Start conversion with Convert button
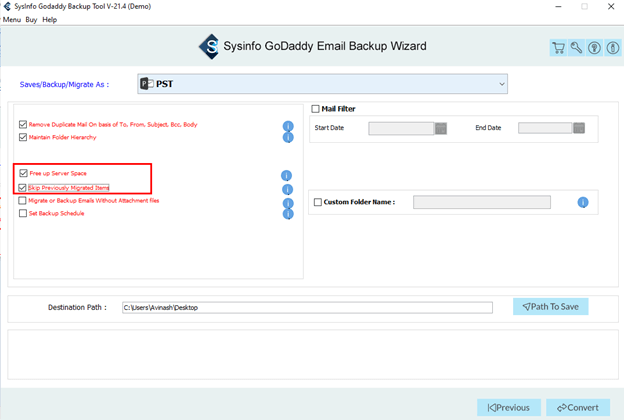 [578, 408]
